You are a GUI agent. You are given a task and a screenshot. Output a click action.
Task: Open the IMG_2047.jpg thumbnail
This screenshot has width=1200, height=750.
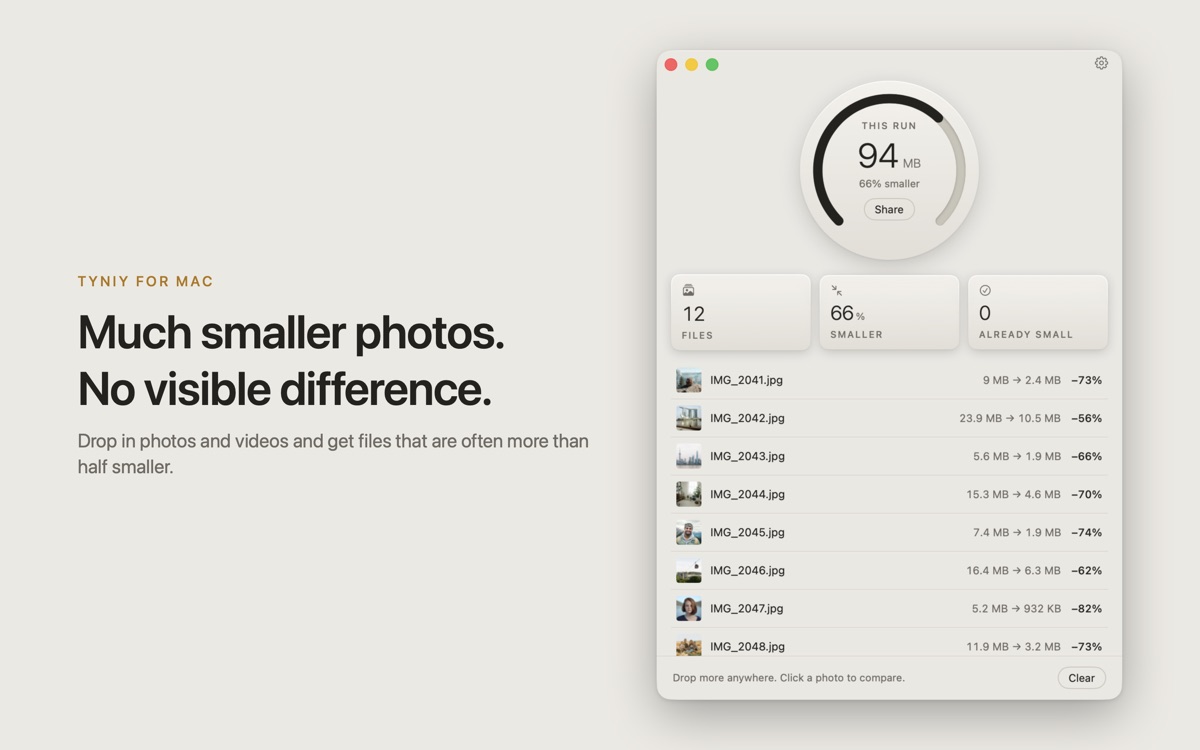[688, 608]
